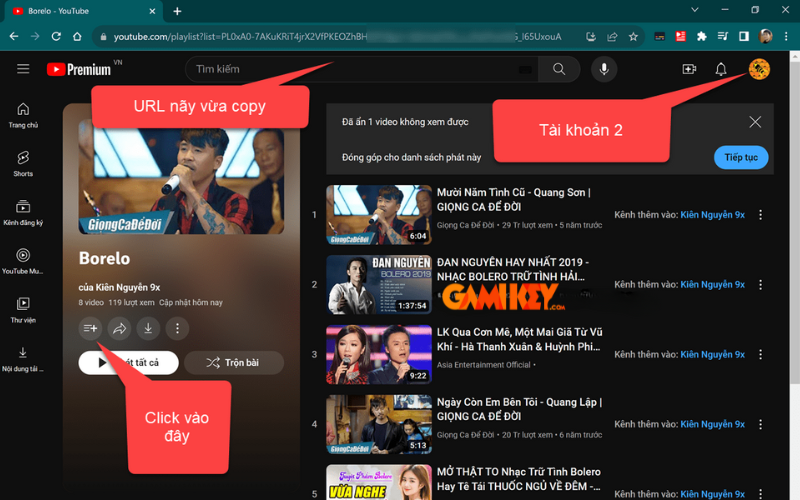800x500 pixels.
Task: Open playlist owner 'của Kiên Nguyễn 9x'
Action: click(x=119, y=287)
